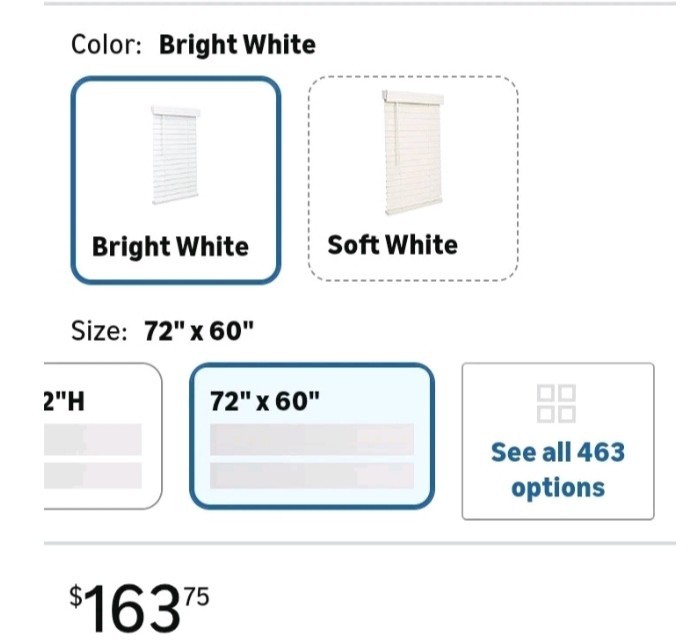Select the partially visible size tile ending in 2"H

click(103, 436)
